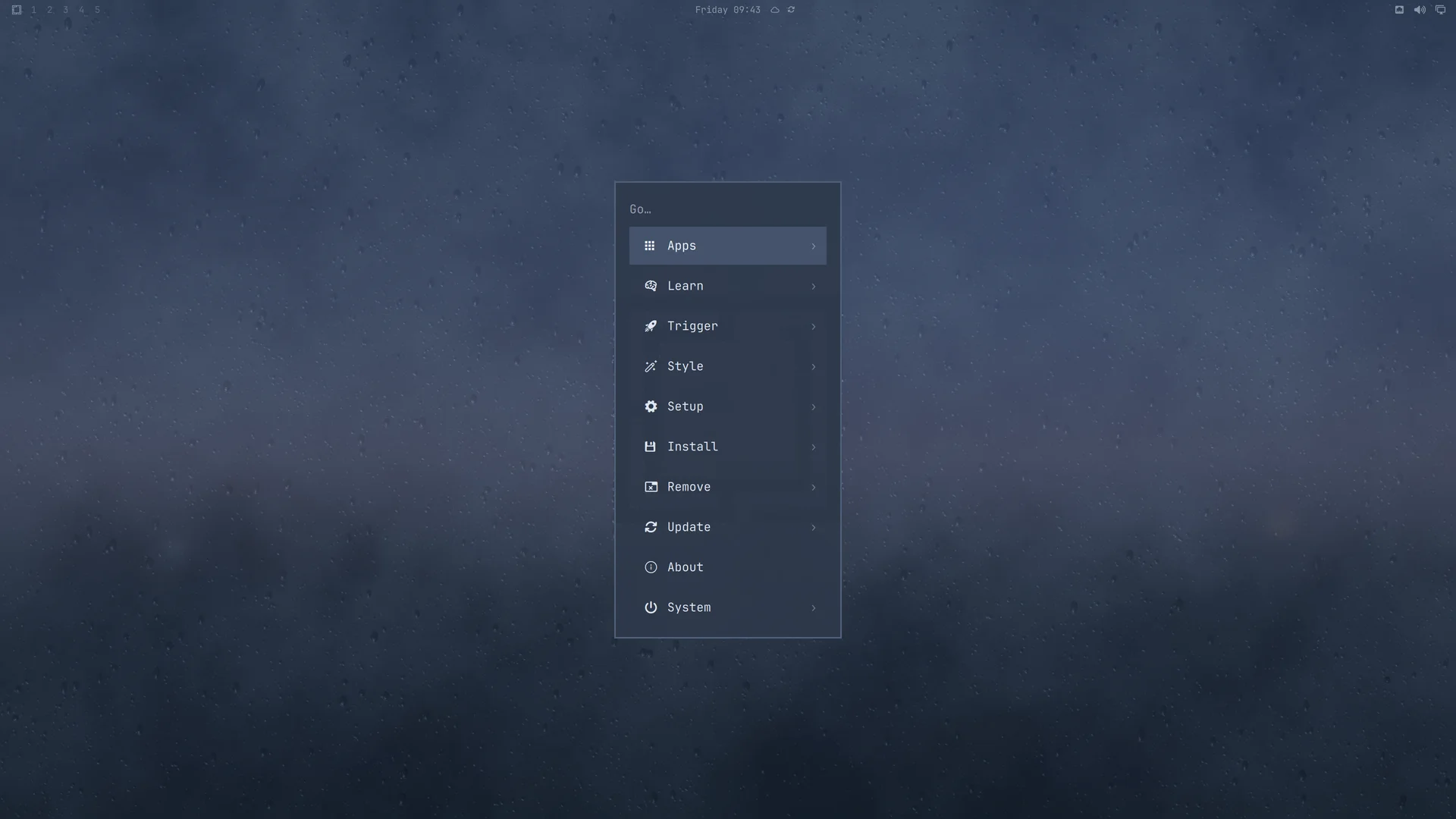
Task: Click the System power icon
Action: pyautogui.click(x=651, y=607)
